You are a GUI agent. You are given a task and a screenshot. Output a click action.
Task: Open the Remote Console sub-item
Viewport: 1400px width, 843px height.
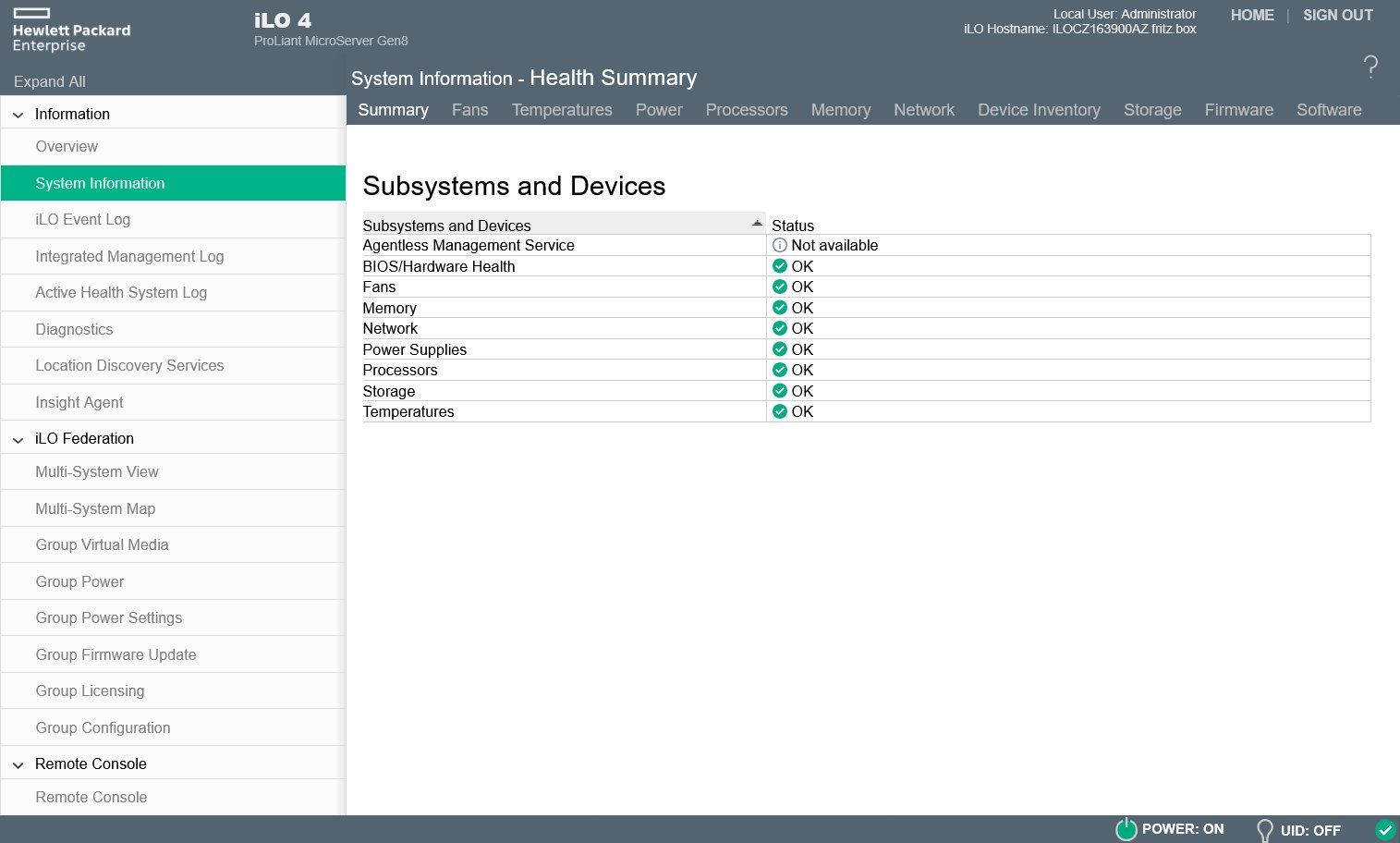[x=173, y=798]
